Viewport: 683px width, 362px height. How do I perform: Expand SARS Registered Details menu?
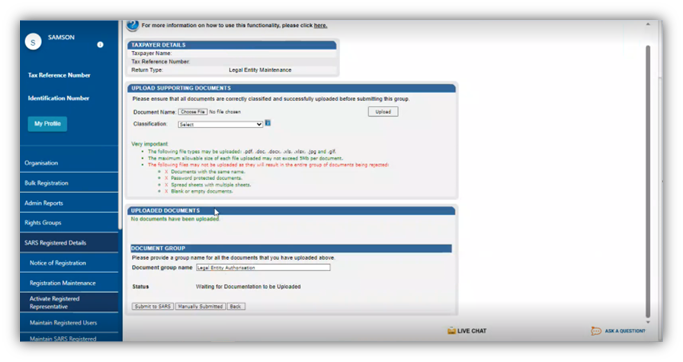pos(69,243)
